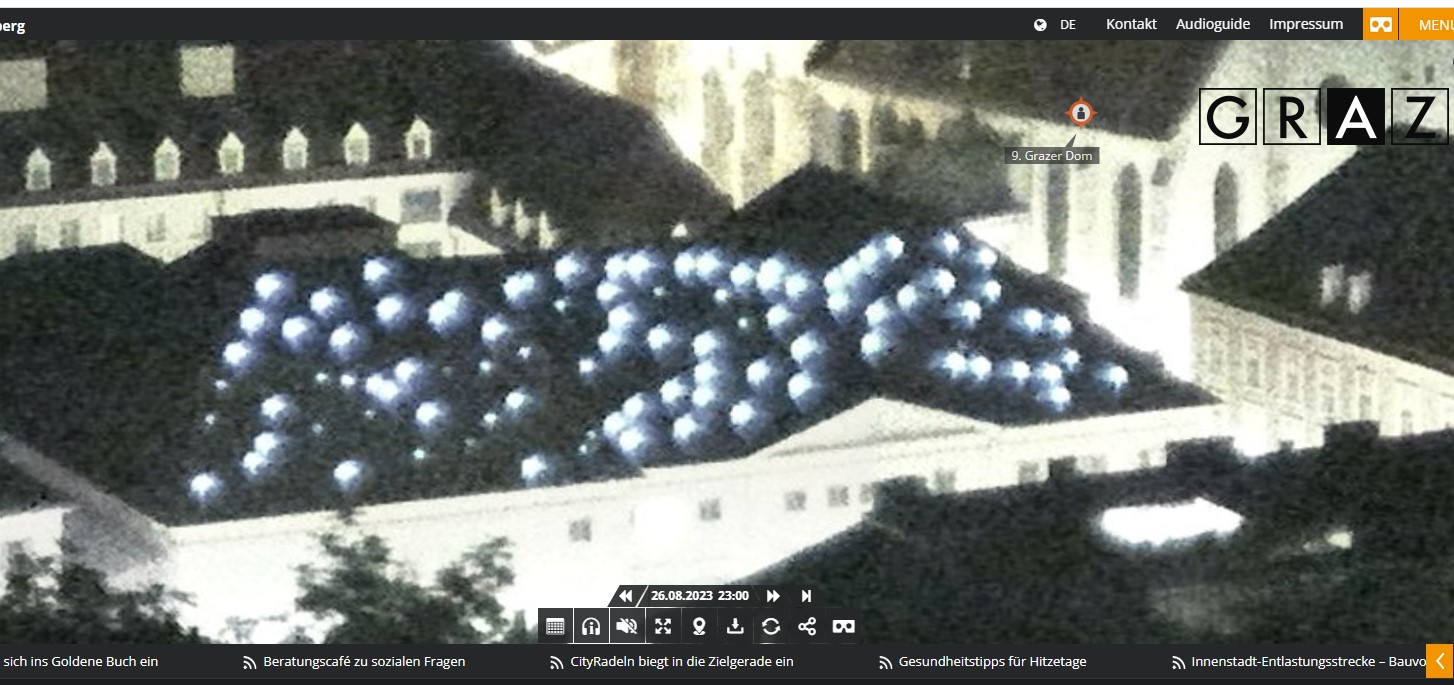Enter fullscreen mode

663,626
